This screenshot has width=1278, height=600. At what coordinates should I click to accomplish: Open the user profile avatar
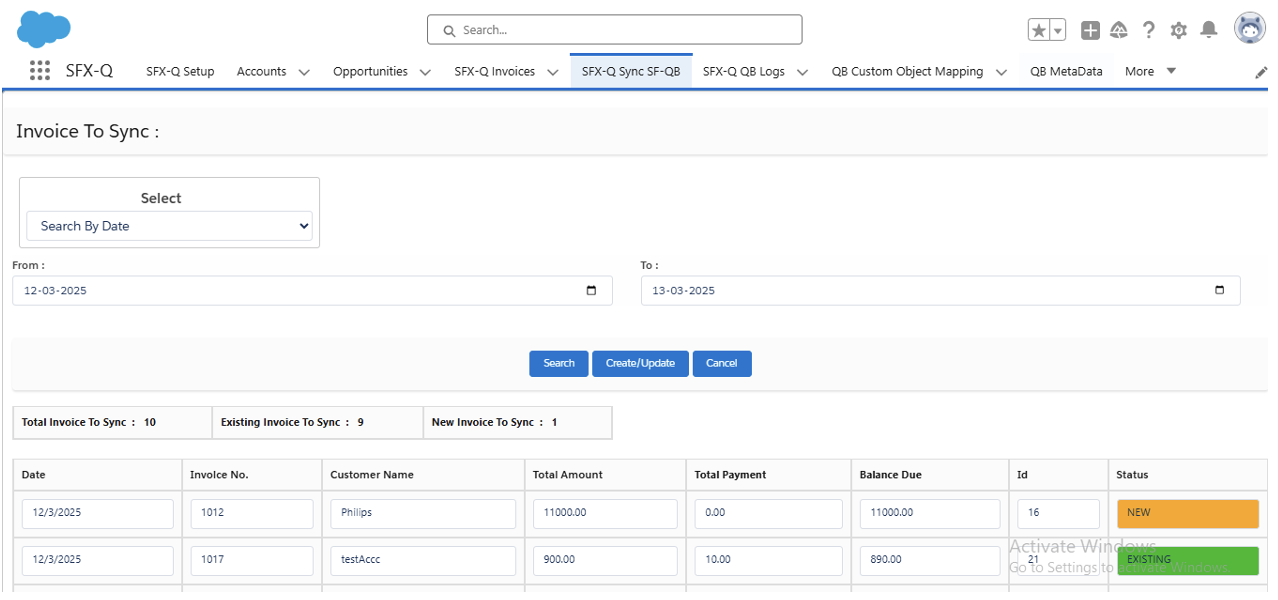[1250, 29]
